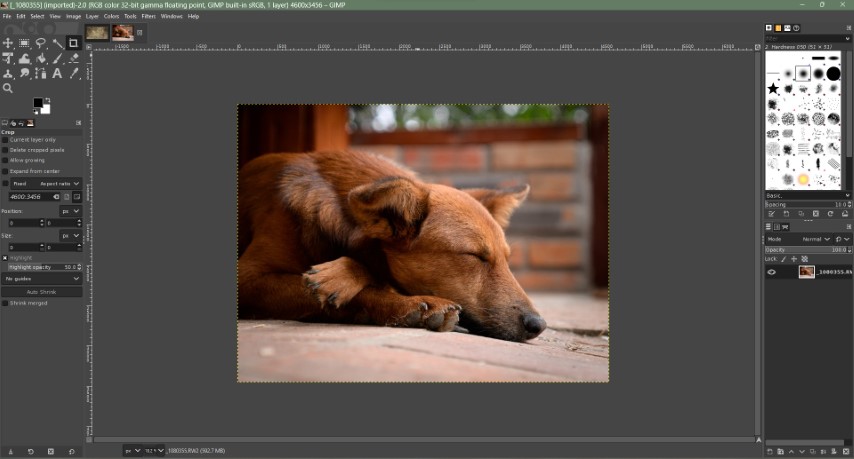Adjust the layer Opacity slider
The width and height of the screenshot is (854, 459).
point(808,250)
